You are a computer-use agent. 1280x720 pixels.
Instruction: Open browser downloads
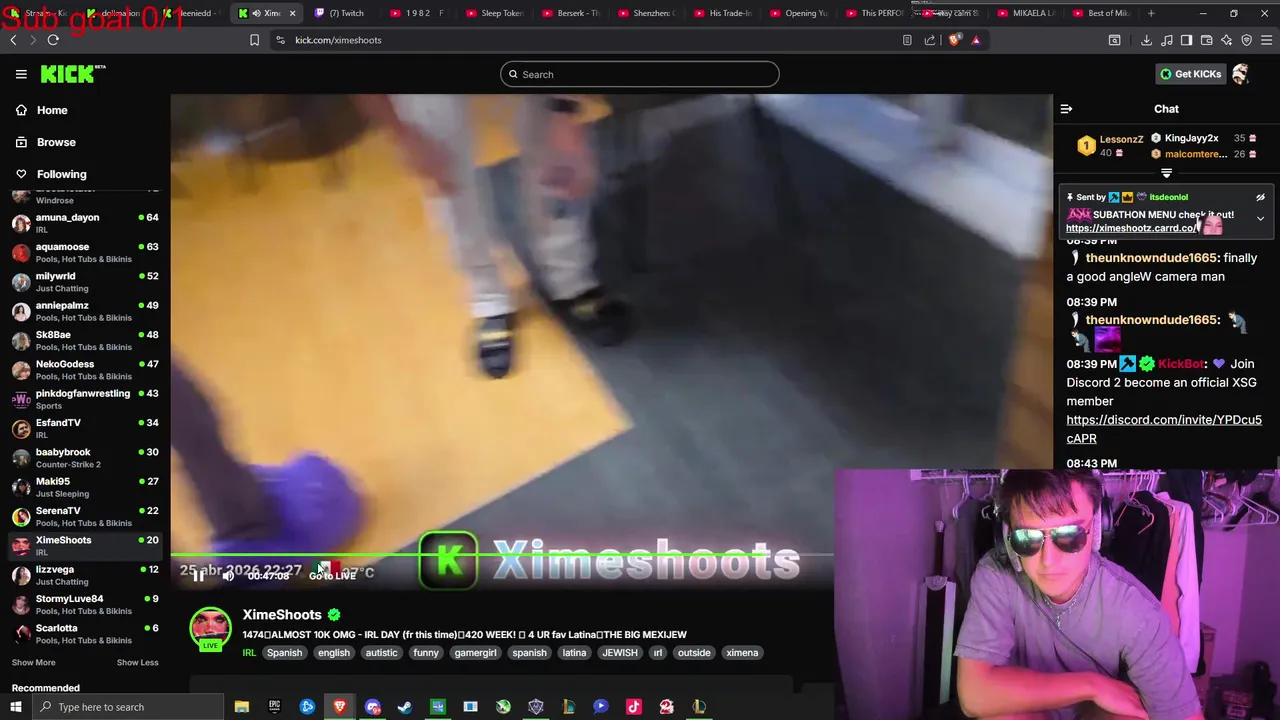(1146, 40)
